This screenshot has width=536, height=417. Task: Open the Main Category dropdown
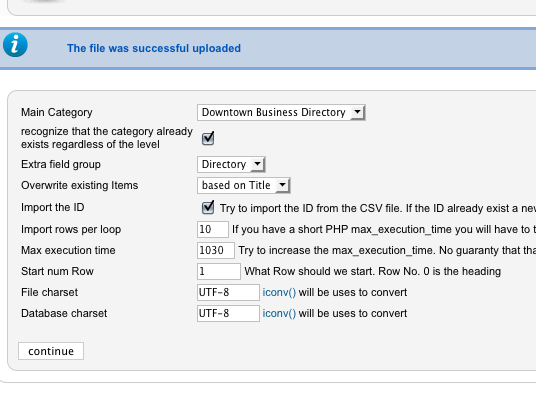click(281, 112)
